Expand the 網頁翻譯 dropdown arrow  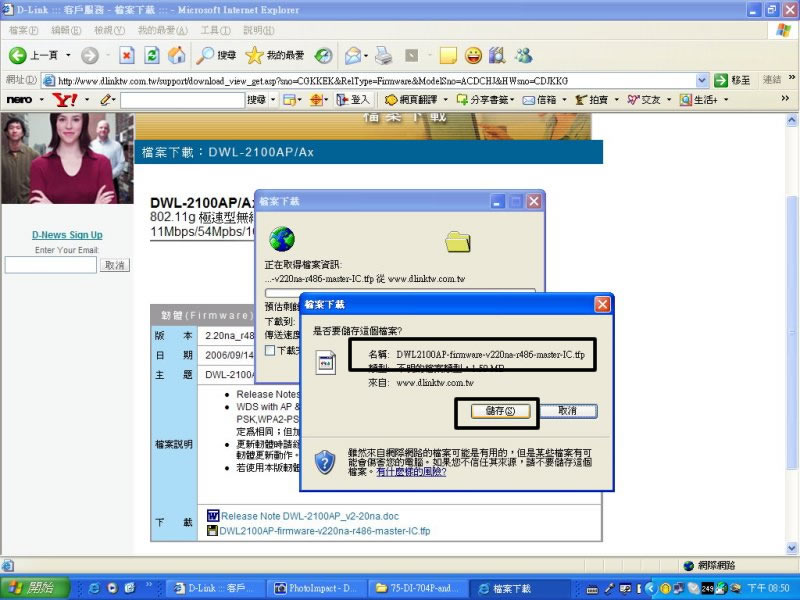[445, 99]
